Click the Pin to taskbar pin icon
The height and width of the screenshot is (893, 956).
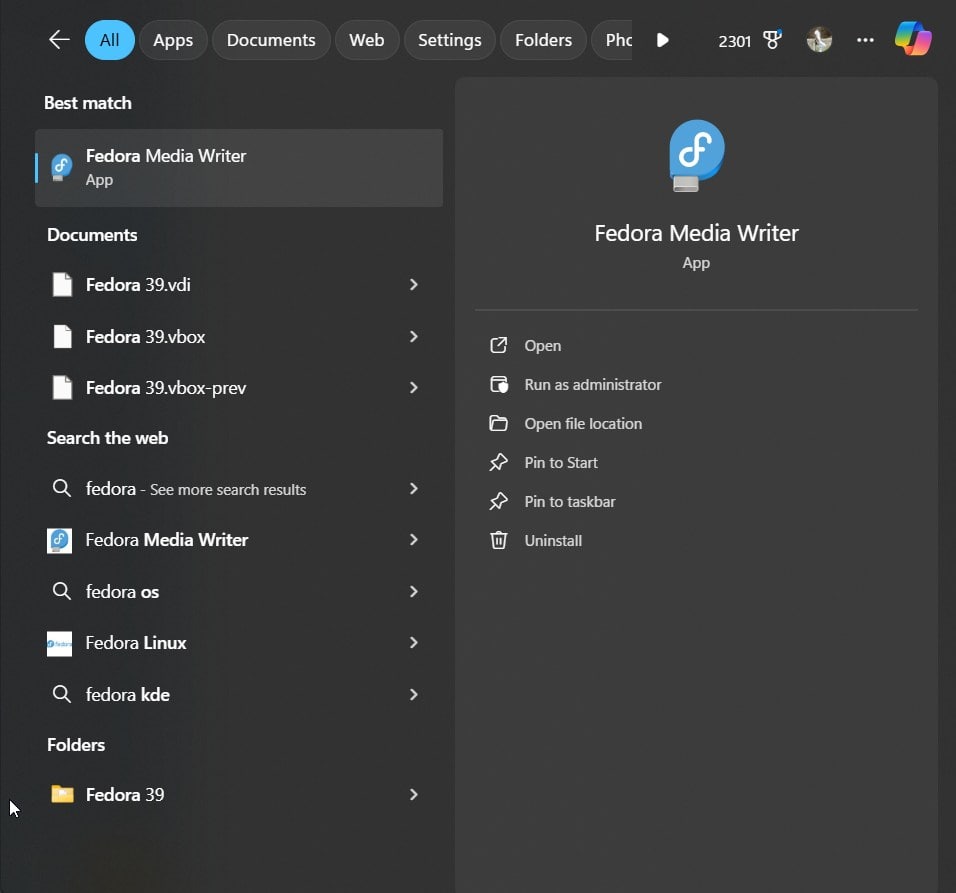point(499,502)
